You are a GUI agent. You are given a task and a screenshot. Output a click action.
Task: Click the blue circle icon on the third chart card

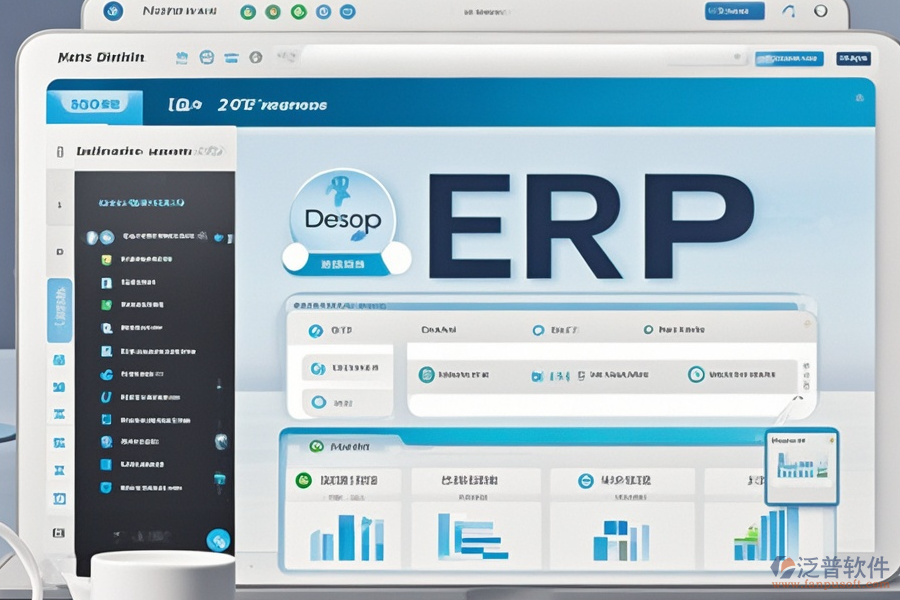586,481
